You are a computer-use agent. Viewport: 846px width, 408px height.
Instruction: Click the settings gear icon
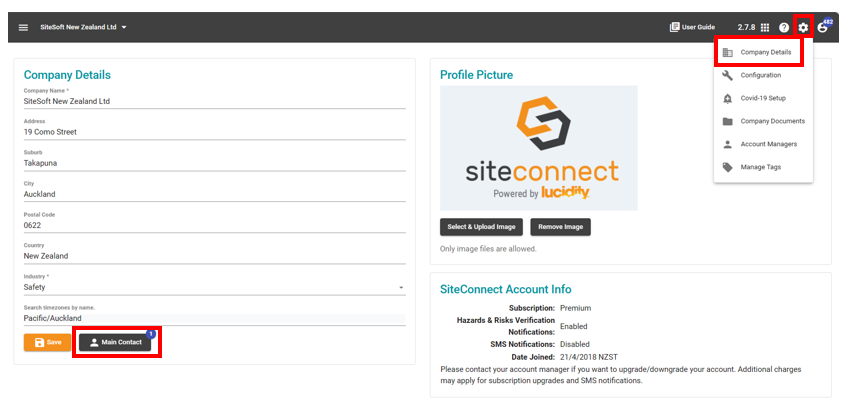click(x=803, y=28)
